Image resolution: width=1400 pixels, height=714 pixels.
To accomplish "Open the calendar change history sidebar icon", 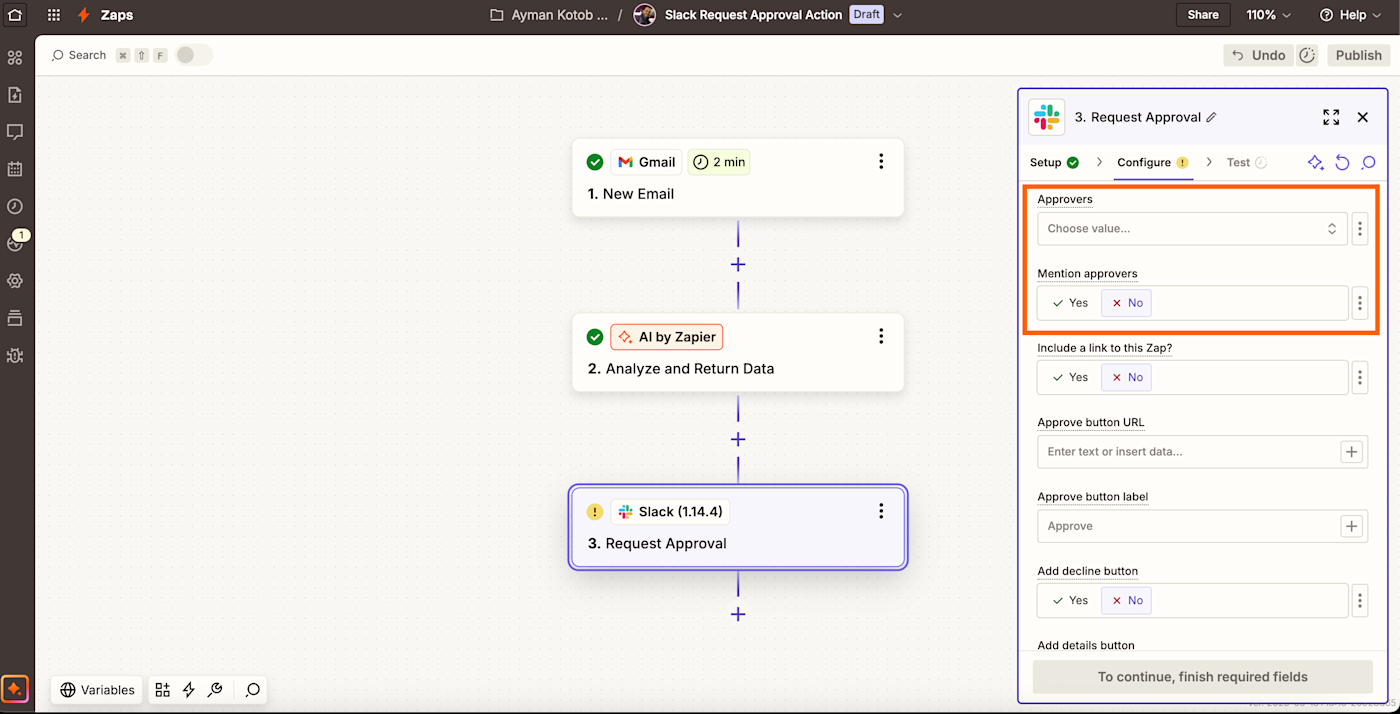I will [14, 169].
